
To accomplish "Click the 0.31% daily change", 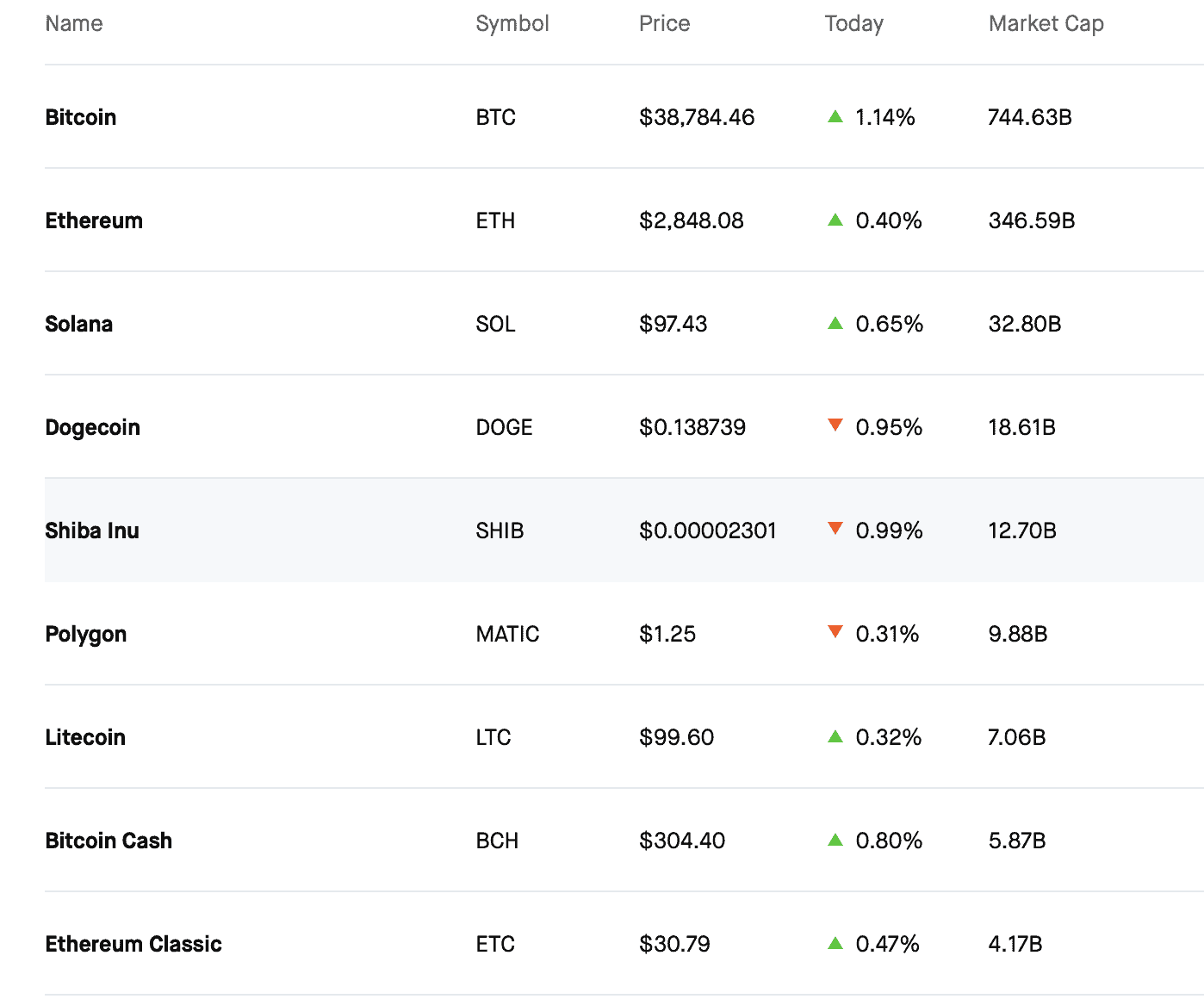I will (x=887, y=634).
